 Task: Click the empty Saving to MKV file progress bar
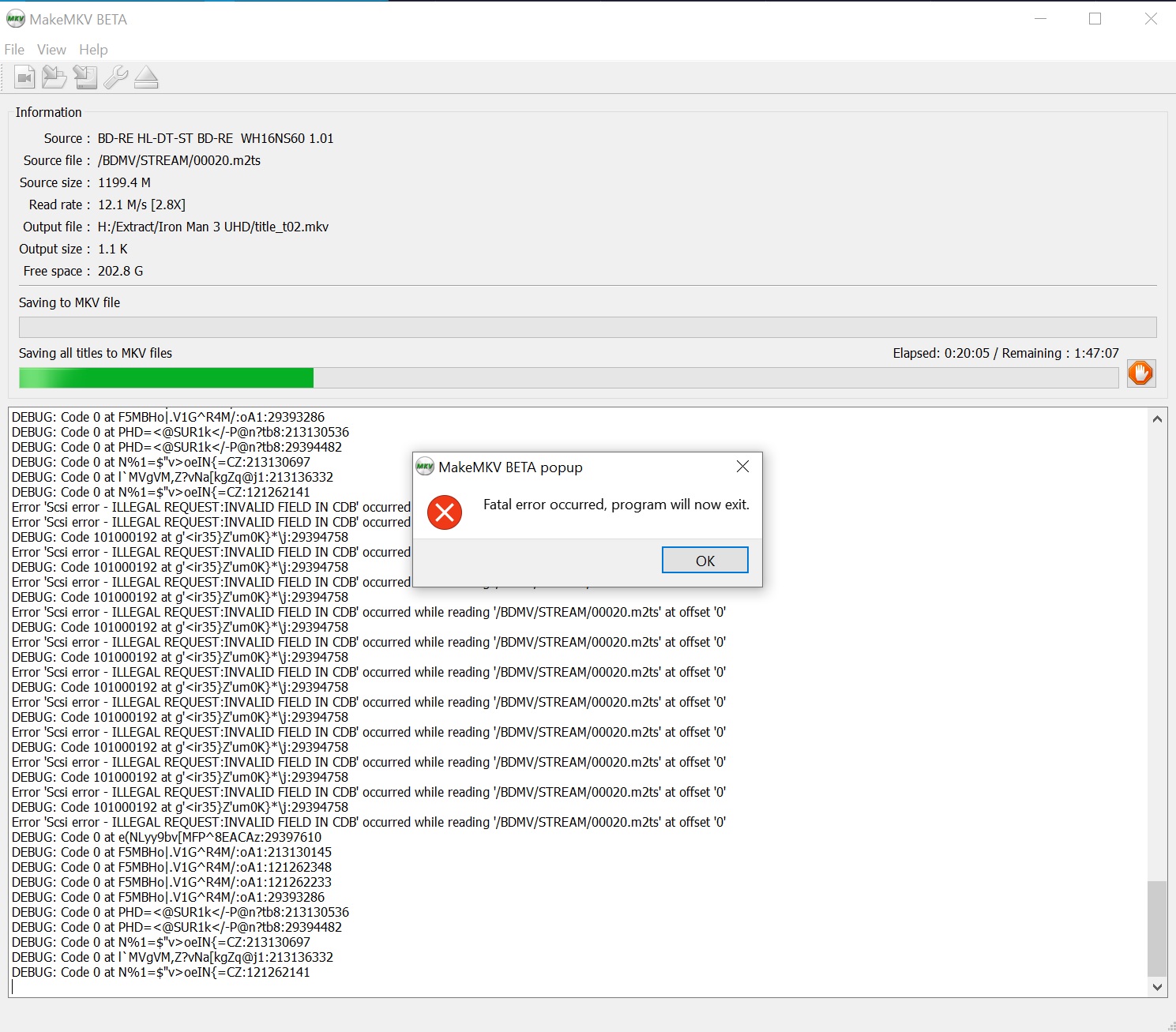pos(588,327)
